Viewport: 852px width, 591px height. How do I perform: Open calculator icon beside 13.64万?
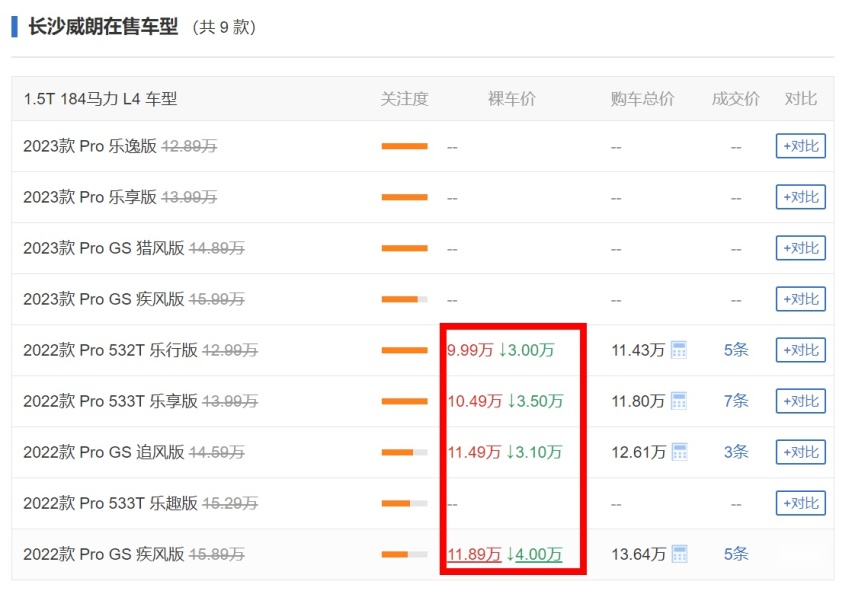coord(679,554)
